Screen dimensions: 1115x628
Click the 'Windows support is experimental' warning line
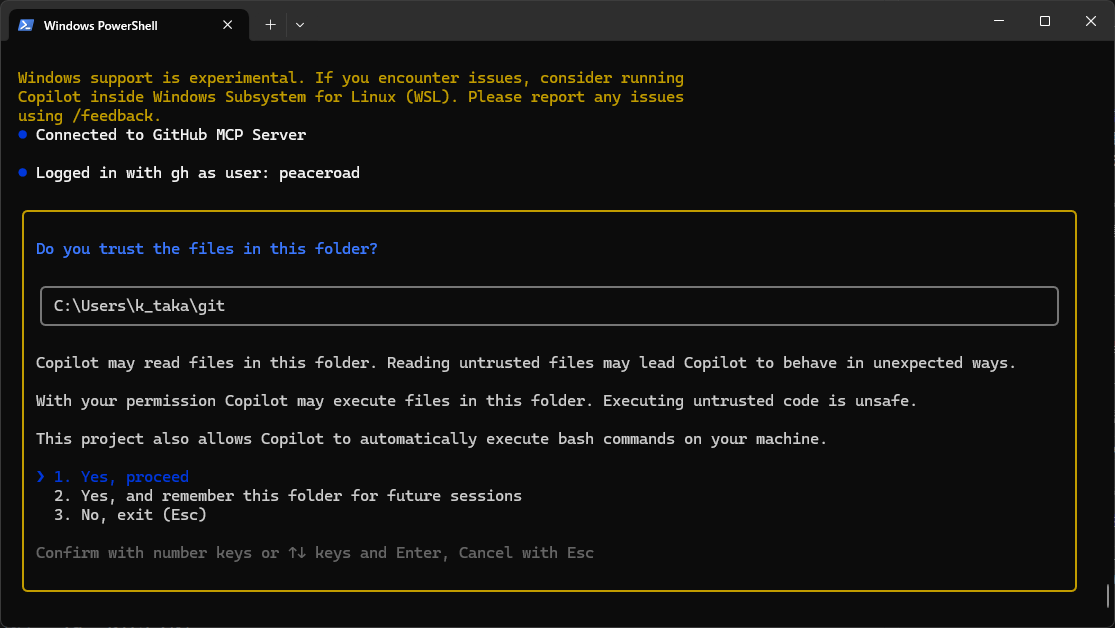point(351,78)
